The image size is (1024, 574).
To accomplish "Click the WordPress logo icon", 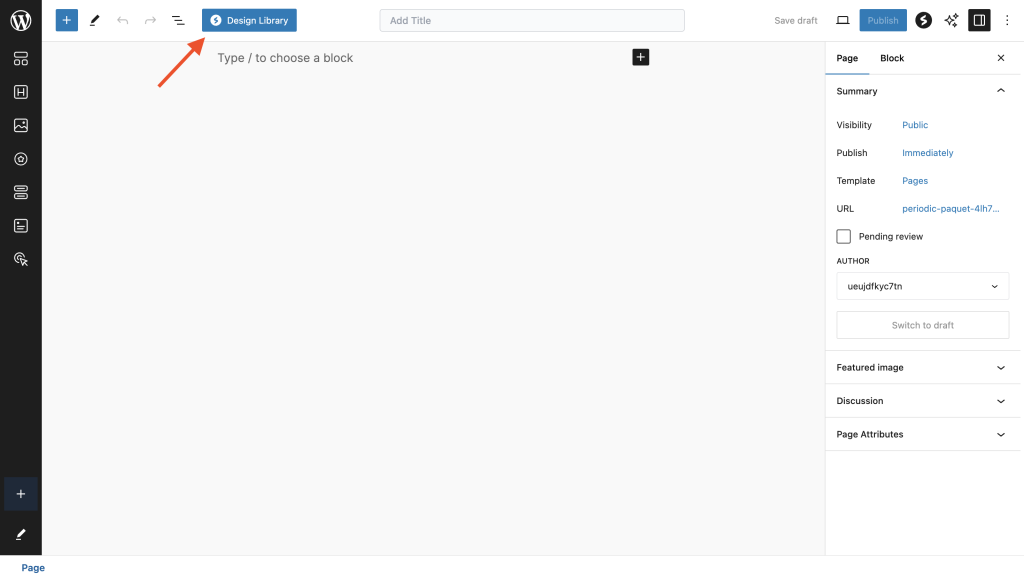I will point(20,20).
